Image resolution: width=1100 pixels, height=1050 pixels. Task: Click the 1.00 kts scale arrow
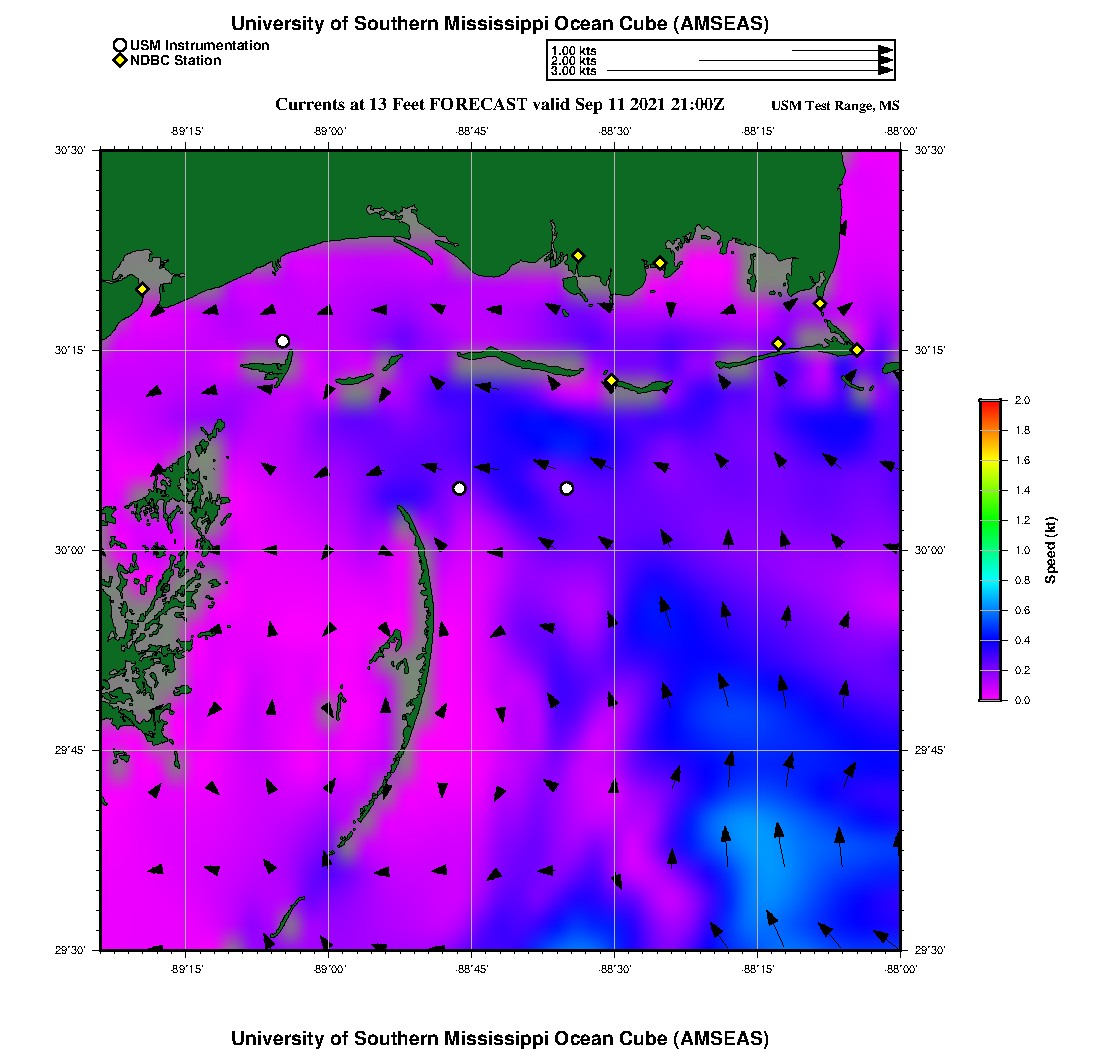point(841,49)
